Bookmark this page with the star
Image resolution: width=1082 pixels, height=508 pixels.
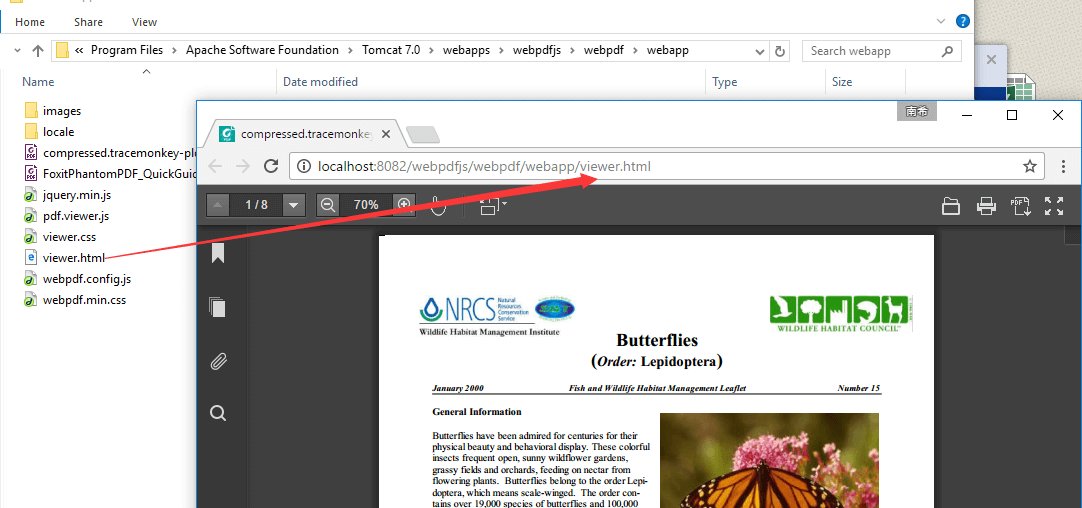click(x=1030, y=166)
